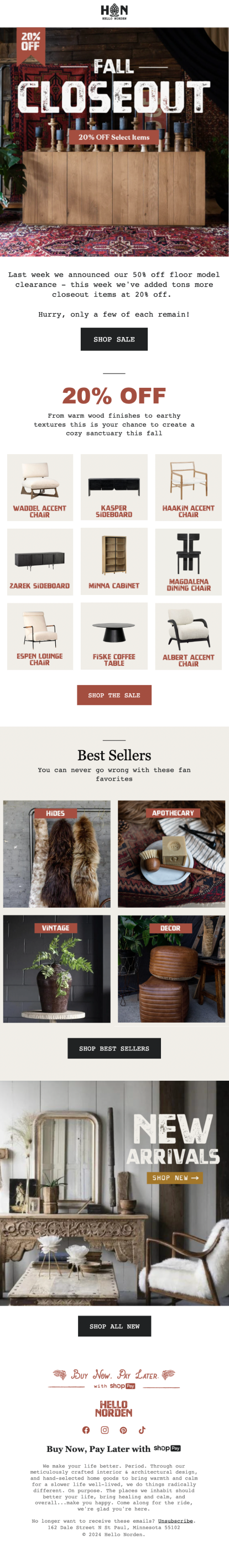The height and width of the screenshot is (1568, 229).
Task: Open the Minna Cabinet product tile
Action: coord(114,562)
